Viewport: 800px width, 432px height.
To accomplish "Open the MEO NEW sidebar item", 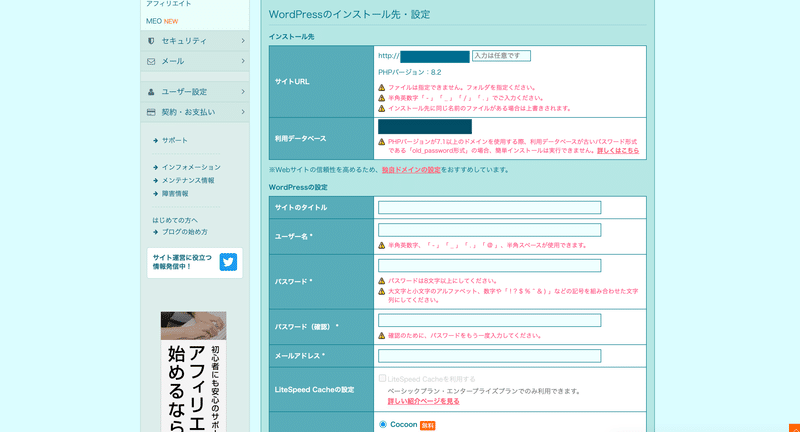I will (x=162, y=21).
